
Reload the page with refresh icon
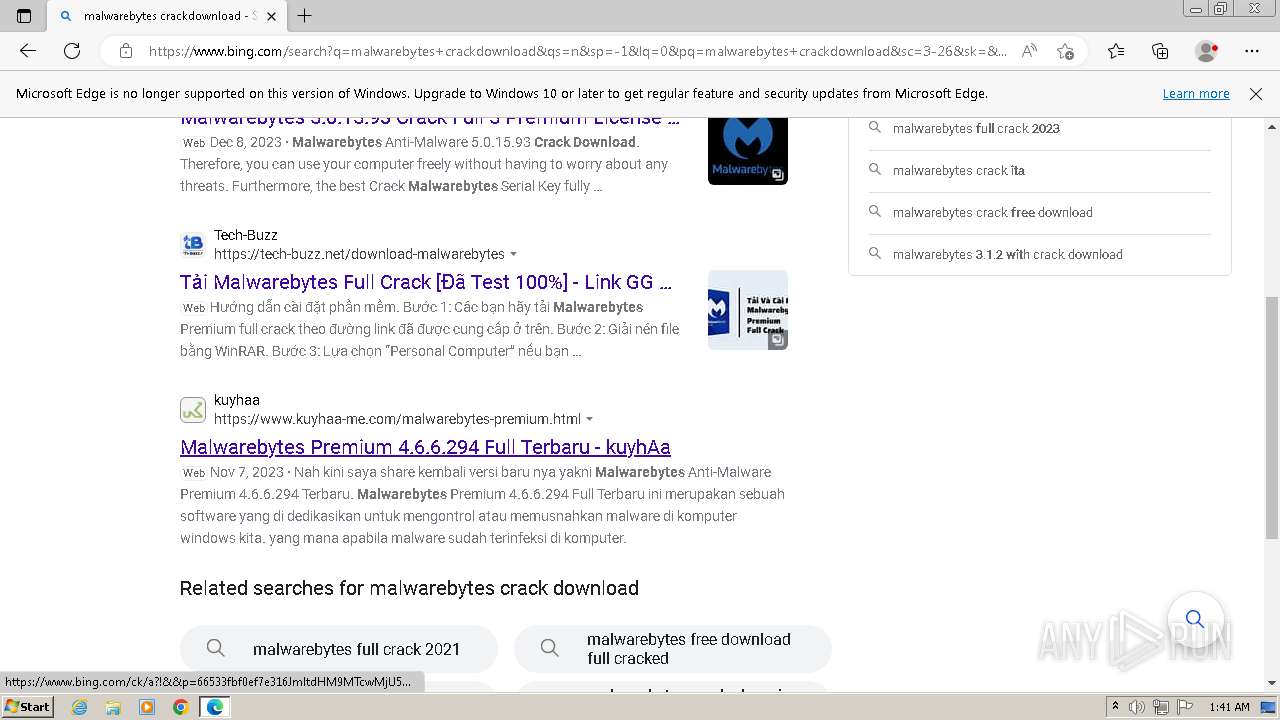click(72, 51)
